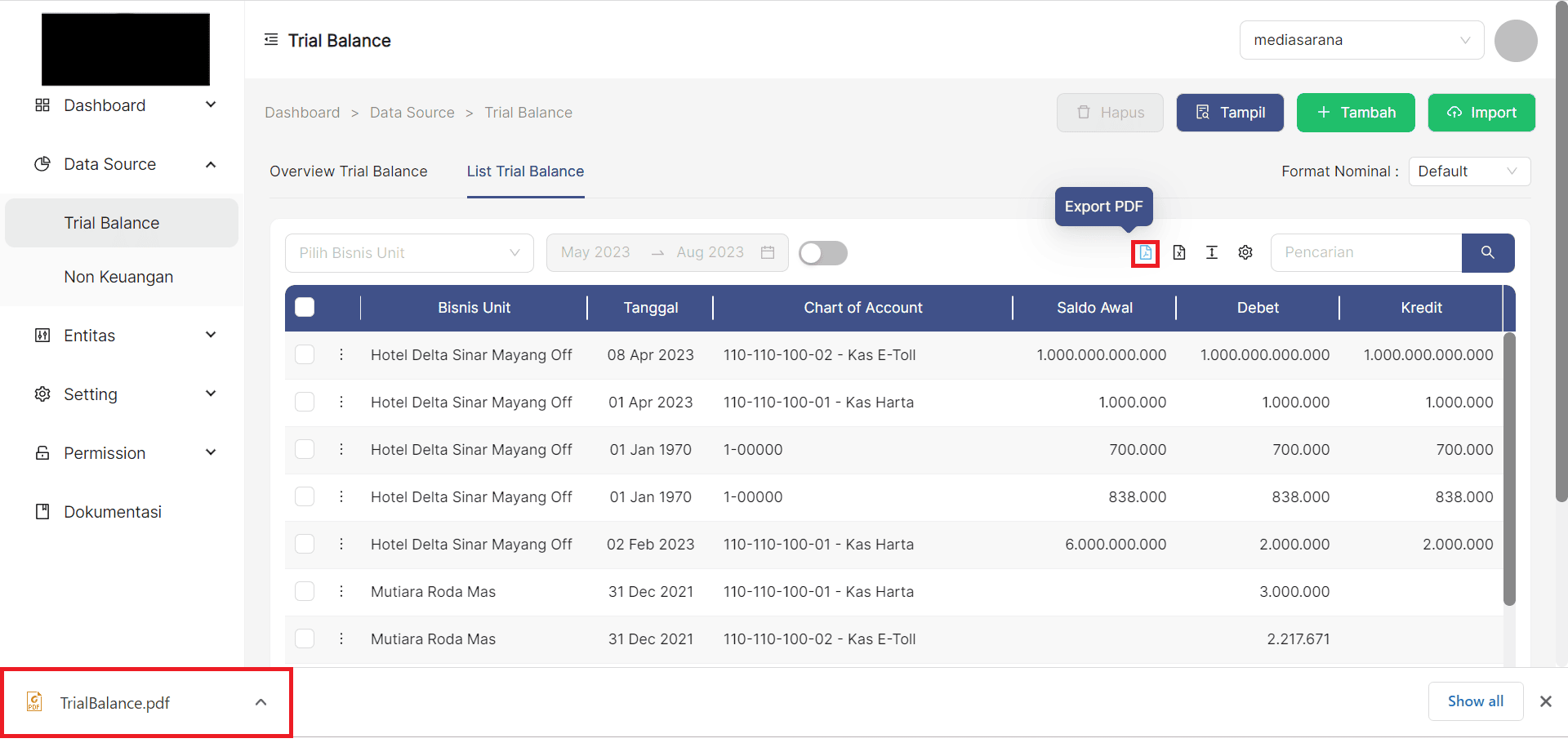Viewport: 1568px width, 743px height.
Task: Click the user avatar circle
Action: [x=1516, y=41]
